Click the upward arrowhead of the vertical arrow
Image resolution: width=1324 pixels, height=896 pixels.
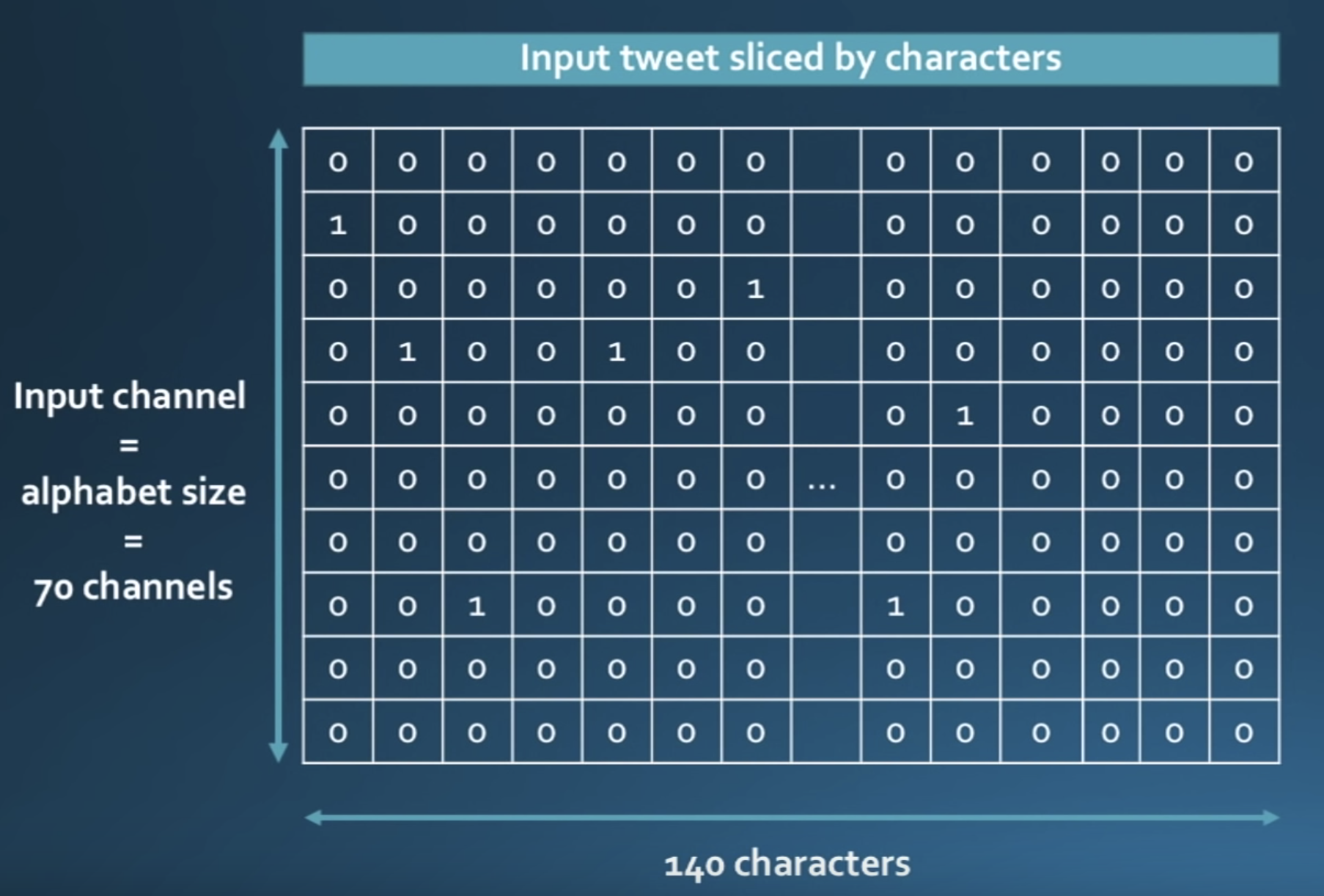click(279, 139)
